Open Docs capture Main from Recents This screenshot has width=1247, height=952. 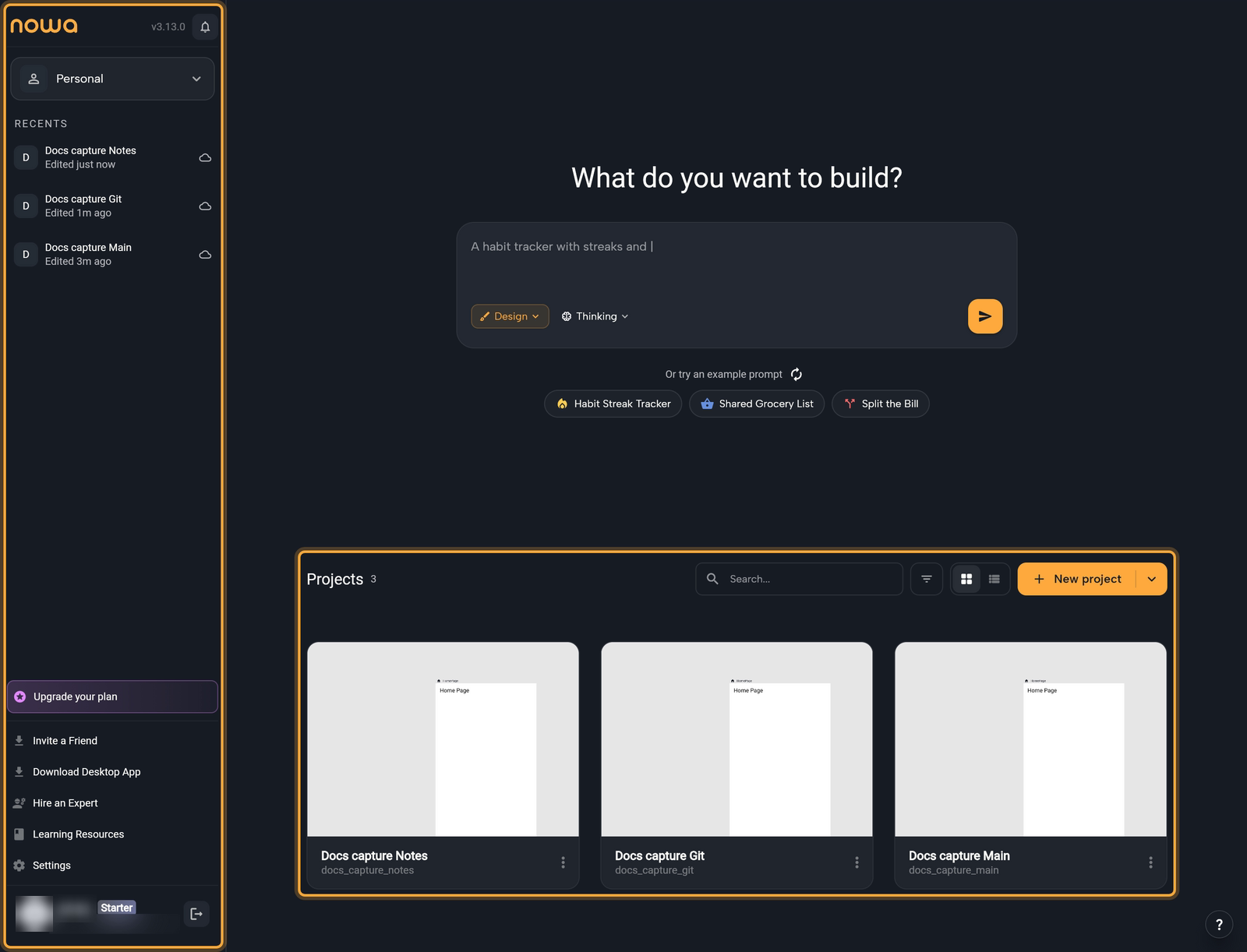112,254
